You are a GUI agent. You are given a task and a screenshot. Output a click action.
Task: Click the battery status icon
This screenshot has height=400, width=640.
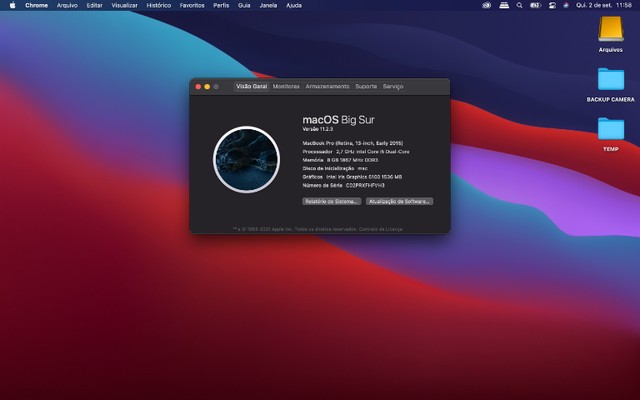tap(535, 5)
